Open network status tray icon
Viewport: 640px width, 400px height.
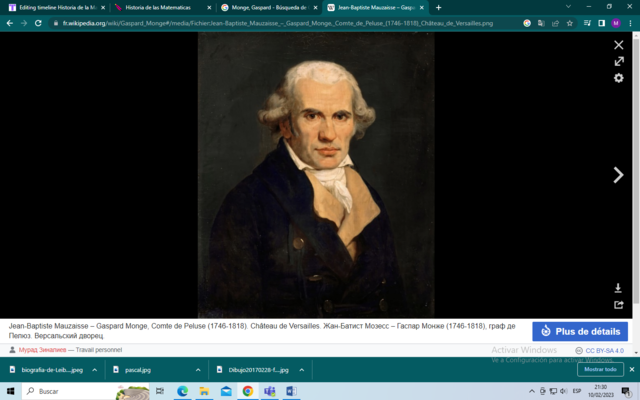(553, 391)
